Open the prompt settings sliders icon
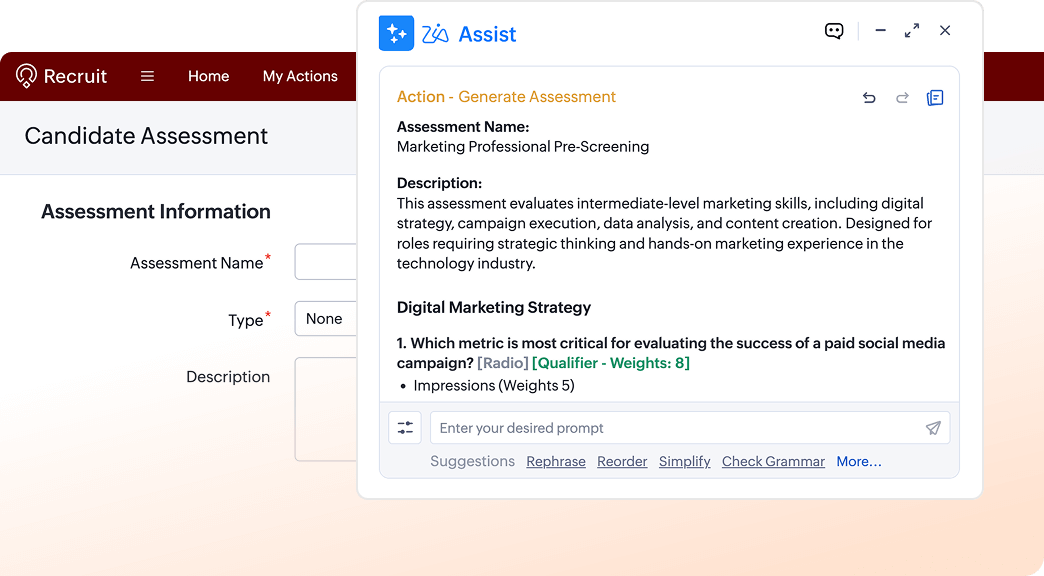 point(405,427)
